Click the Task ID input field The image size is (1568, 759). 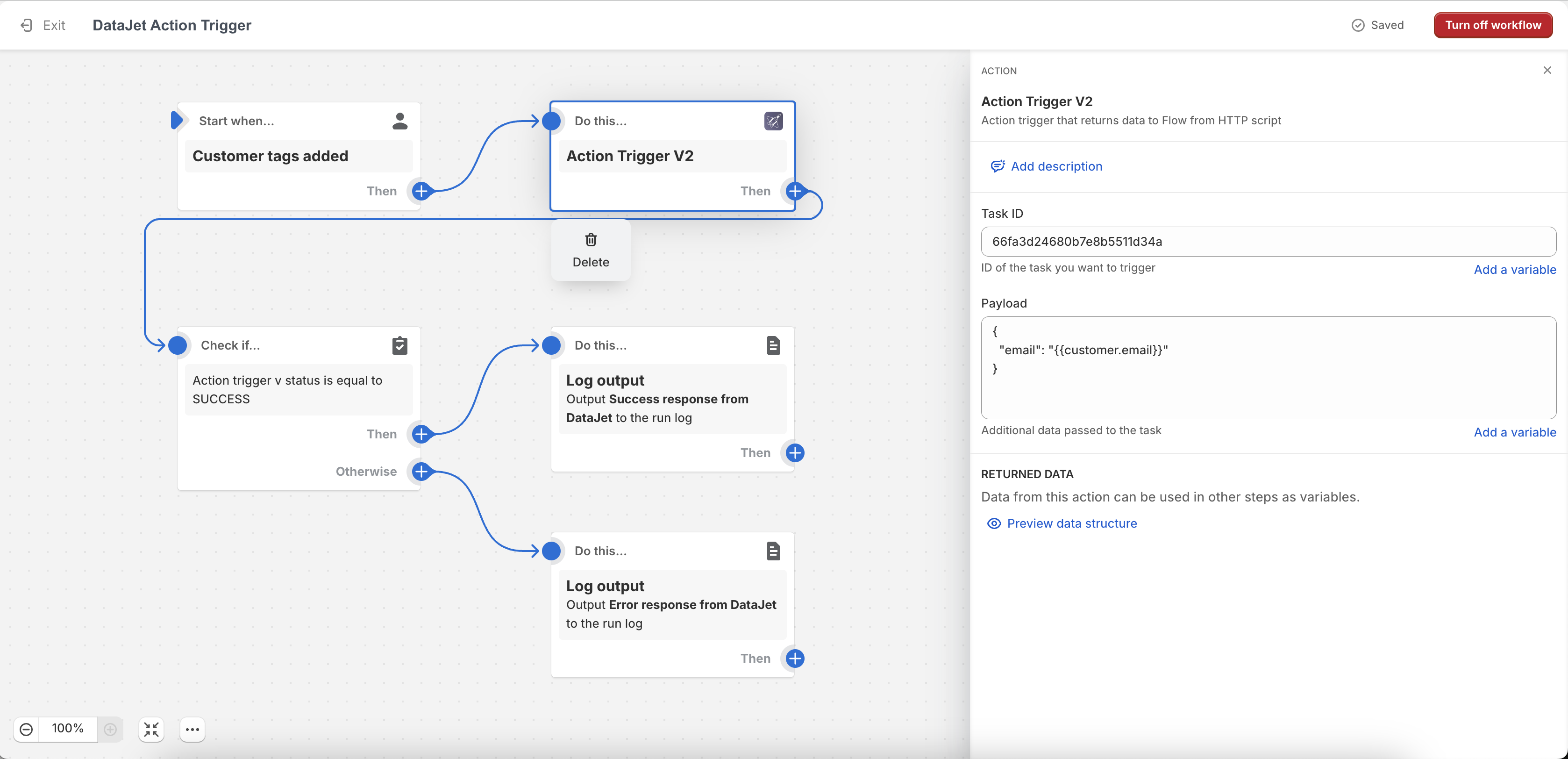click(1268, 242)
